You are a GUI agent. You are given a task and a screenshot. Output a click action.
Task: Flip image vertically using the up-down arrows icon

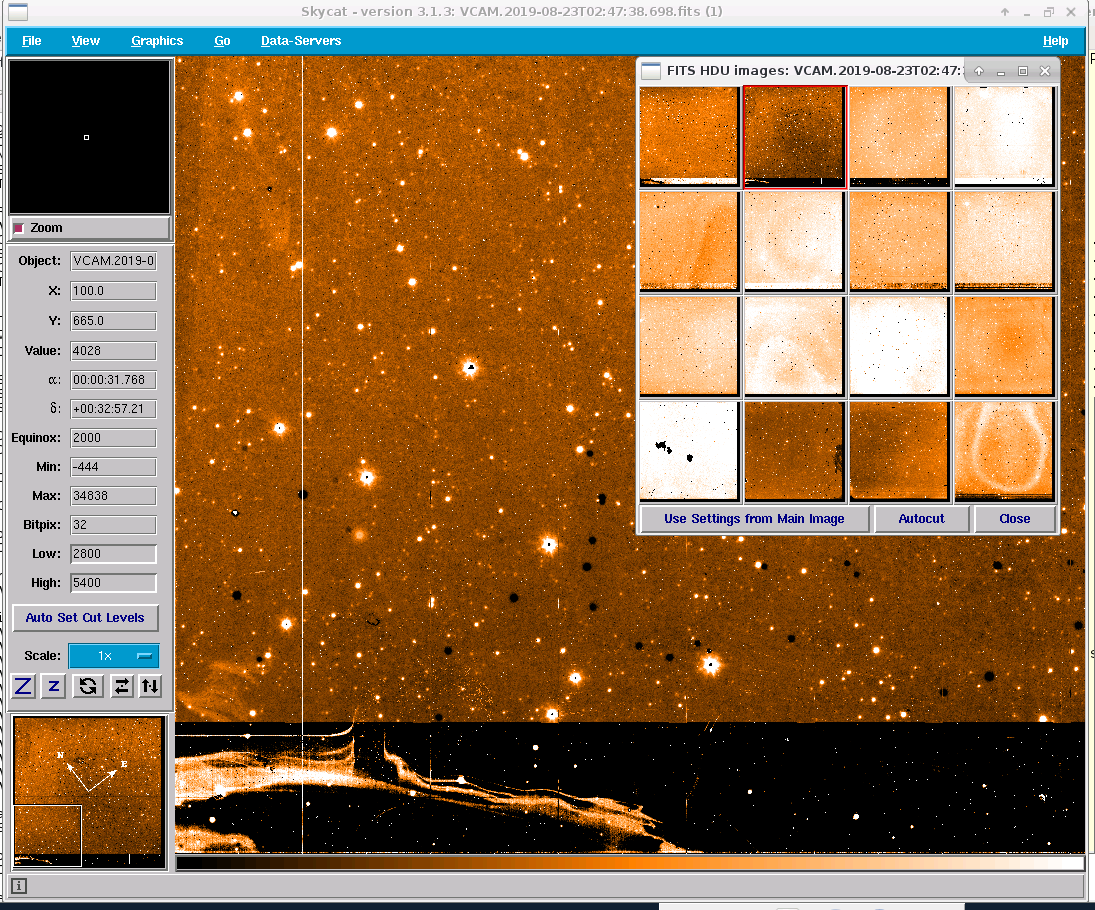(149, 686)
